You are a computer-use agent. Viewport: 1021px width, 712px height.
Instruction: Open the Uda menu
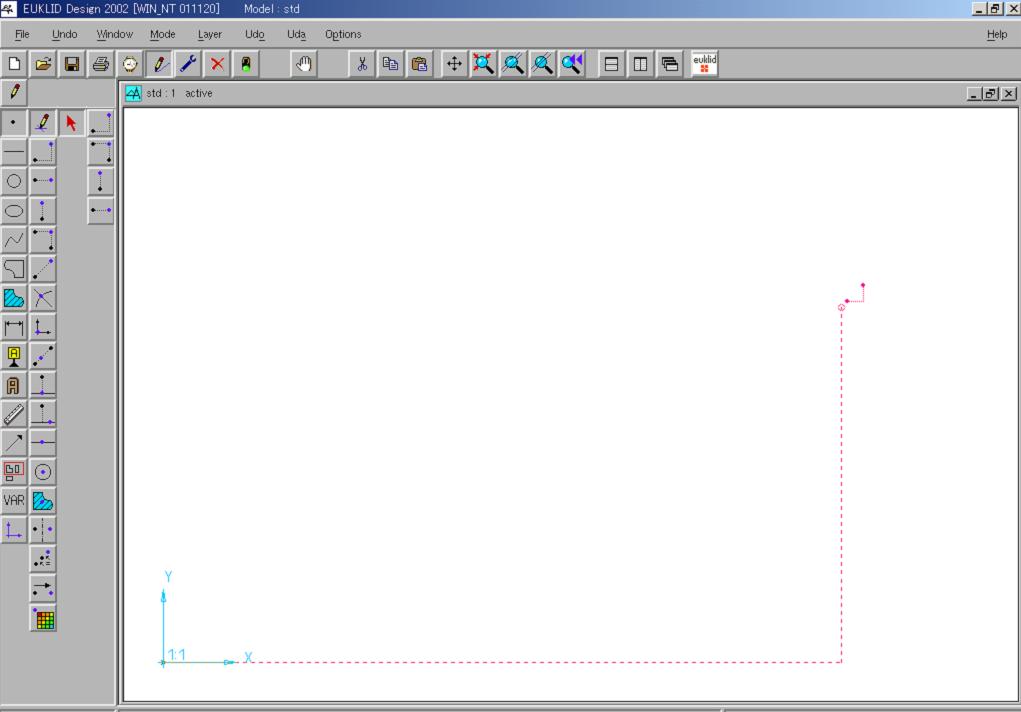pyautogui.click(x=296, y=35)
